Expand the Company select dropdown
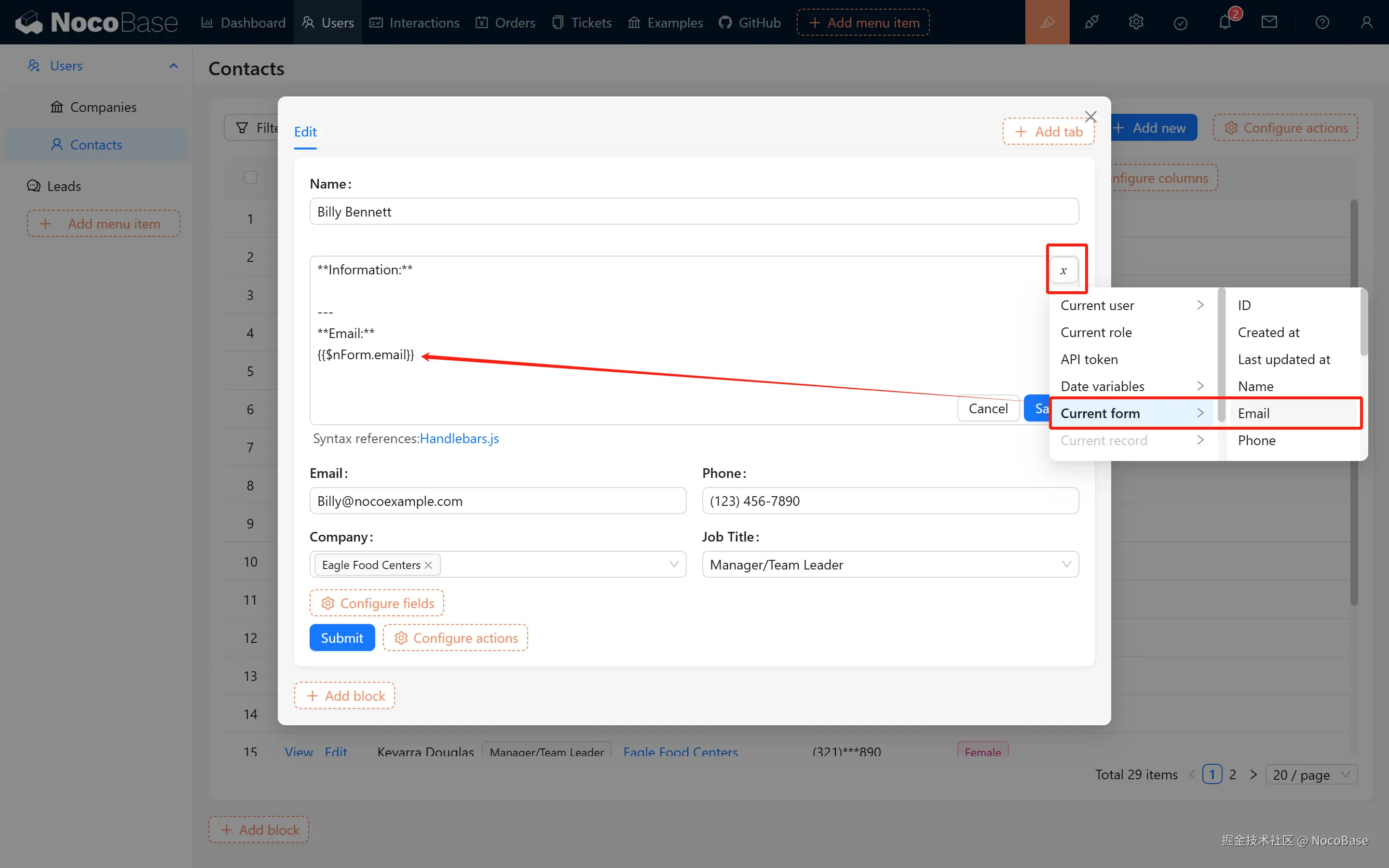This screenshot has width=1389, height=868. 673,564
